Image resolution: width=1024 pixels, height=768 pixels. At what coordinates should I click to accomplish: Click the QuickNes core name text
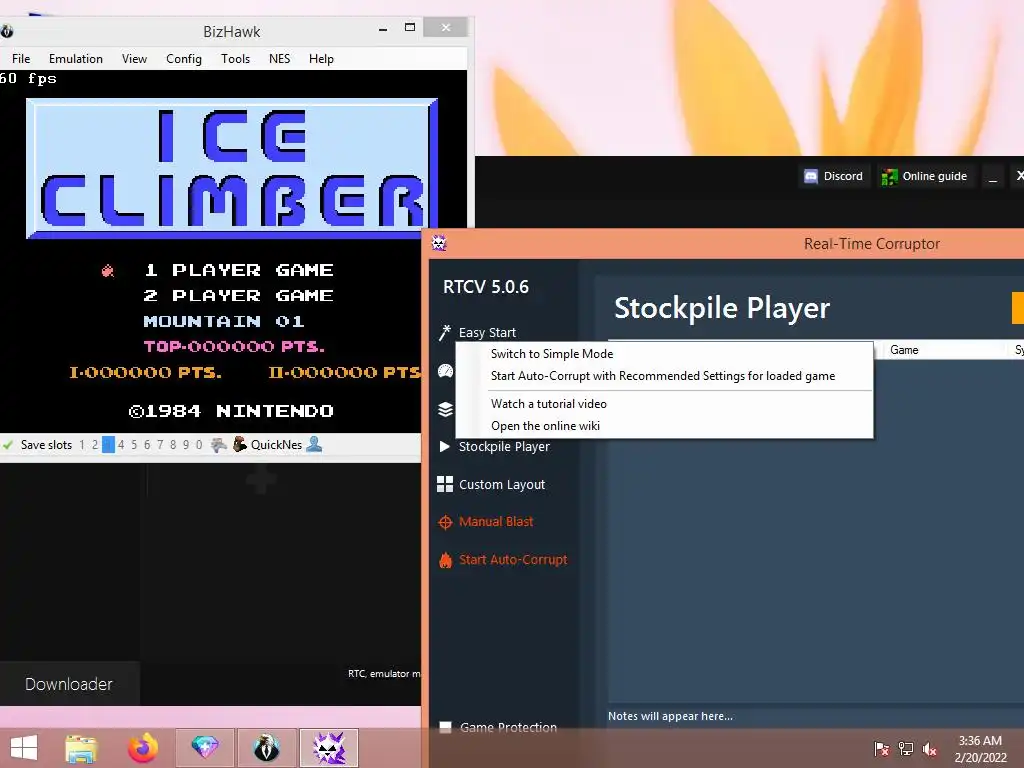[276, 445]
